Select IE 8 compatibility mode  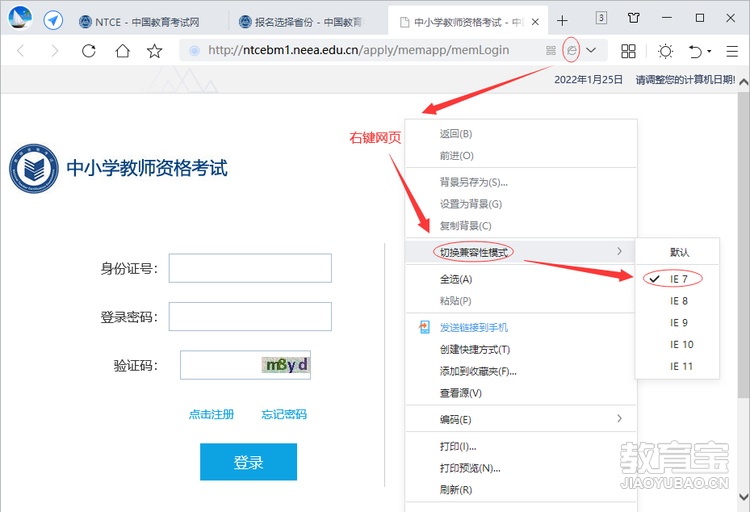tap(678, 301)
